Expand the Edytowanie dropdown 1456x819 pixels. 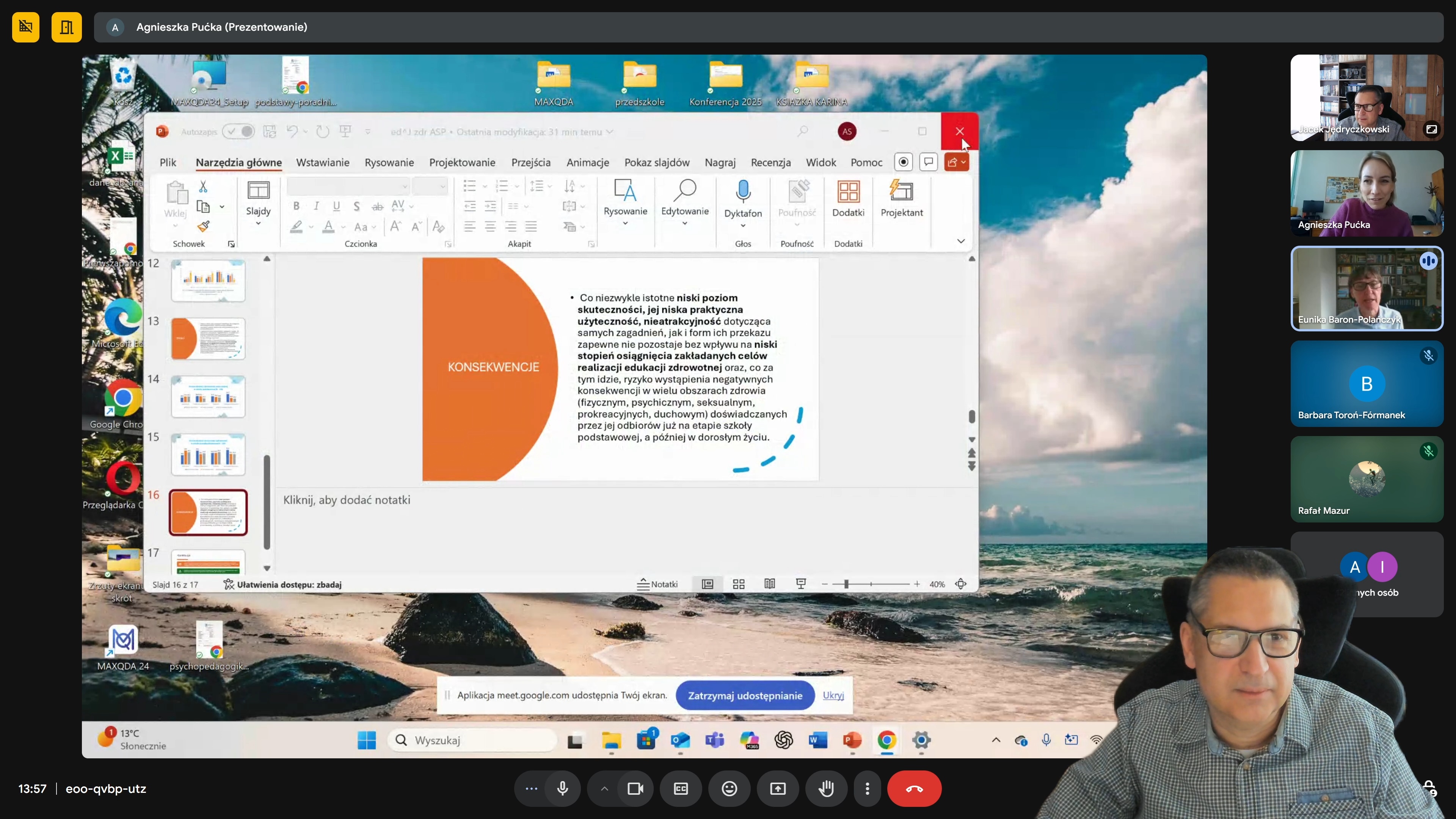(684, 223)
